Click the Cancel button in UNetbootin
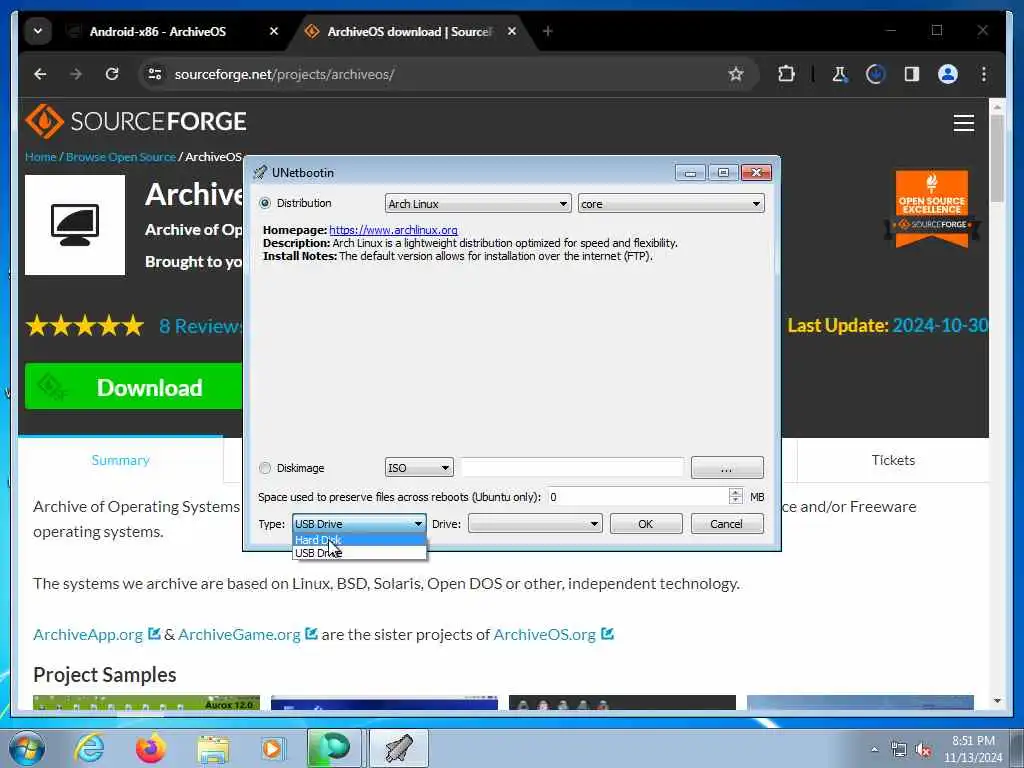The height and width of the screenshot is (768, 1024). tap(726, 524)
